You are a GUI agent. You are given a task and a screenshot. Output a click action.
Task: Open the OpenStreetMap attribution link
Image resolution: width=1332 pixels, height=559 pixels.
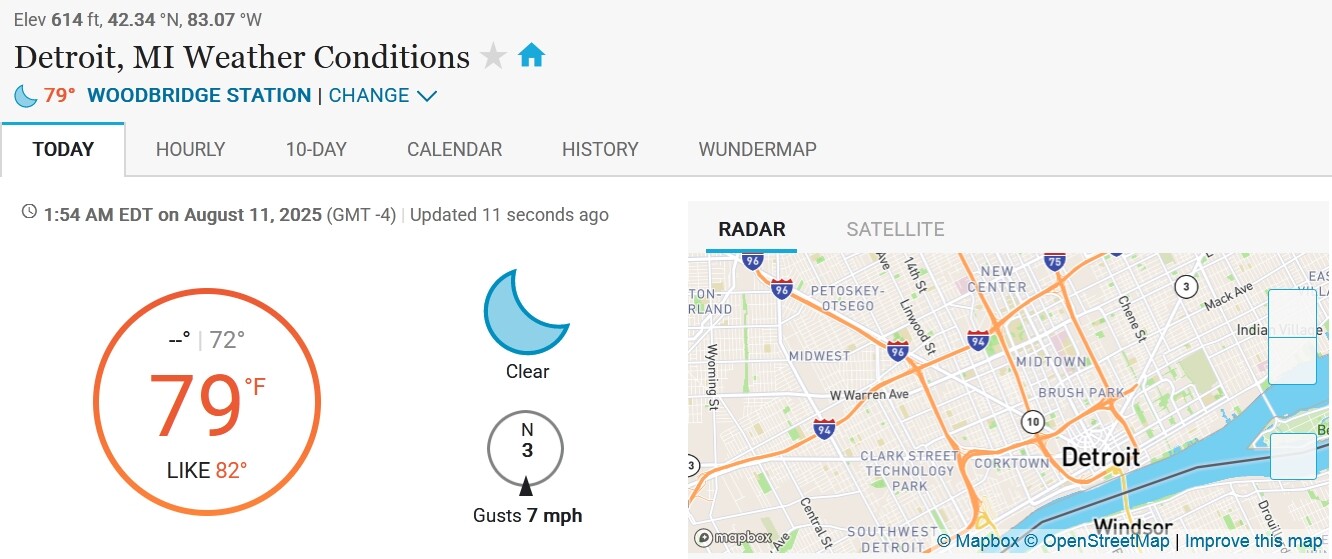tap(1096, 541)
